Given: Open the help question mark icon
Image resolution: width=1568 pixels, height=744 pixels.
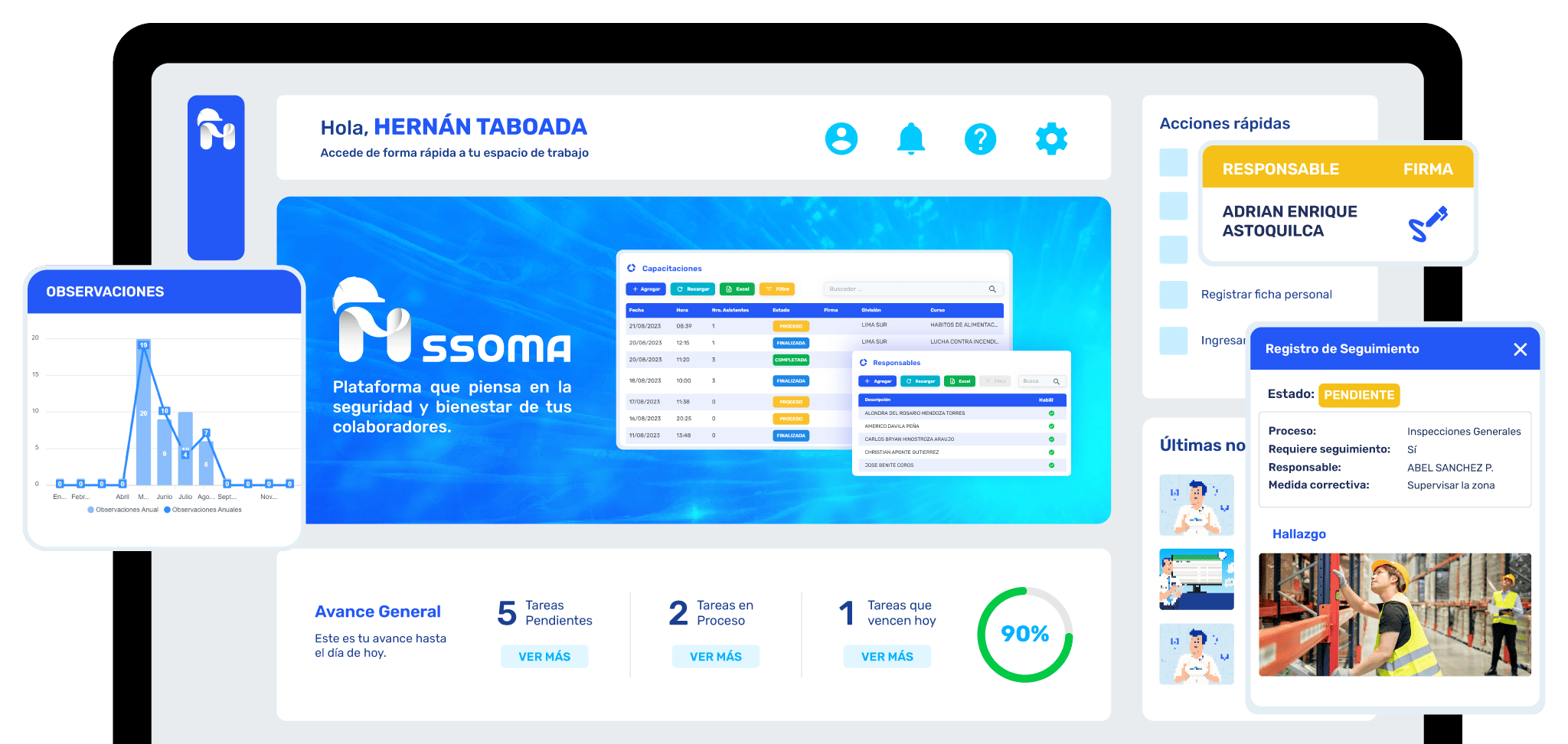Looking at the screenshot, I should click(x=980, y=139).
